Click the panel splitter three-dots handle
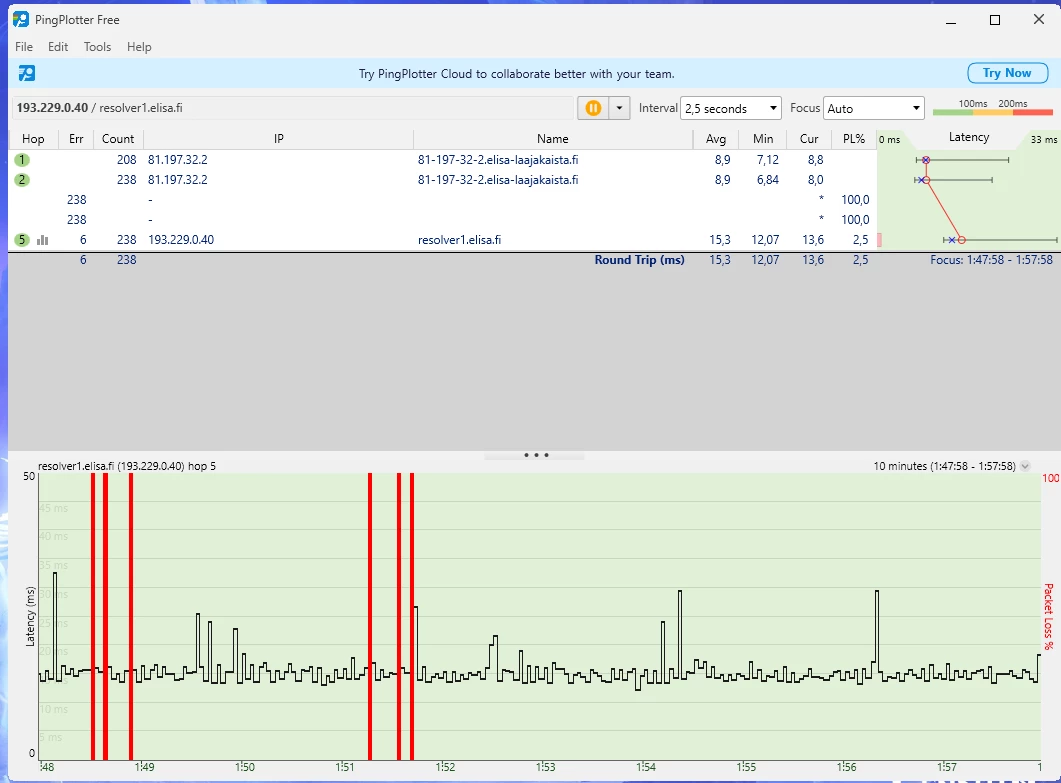 click(536, 455)
